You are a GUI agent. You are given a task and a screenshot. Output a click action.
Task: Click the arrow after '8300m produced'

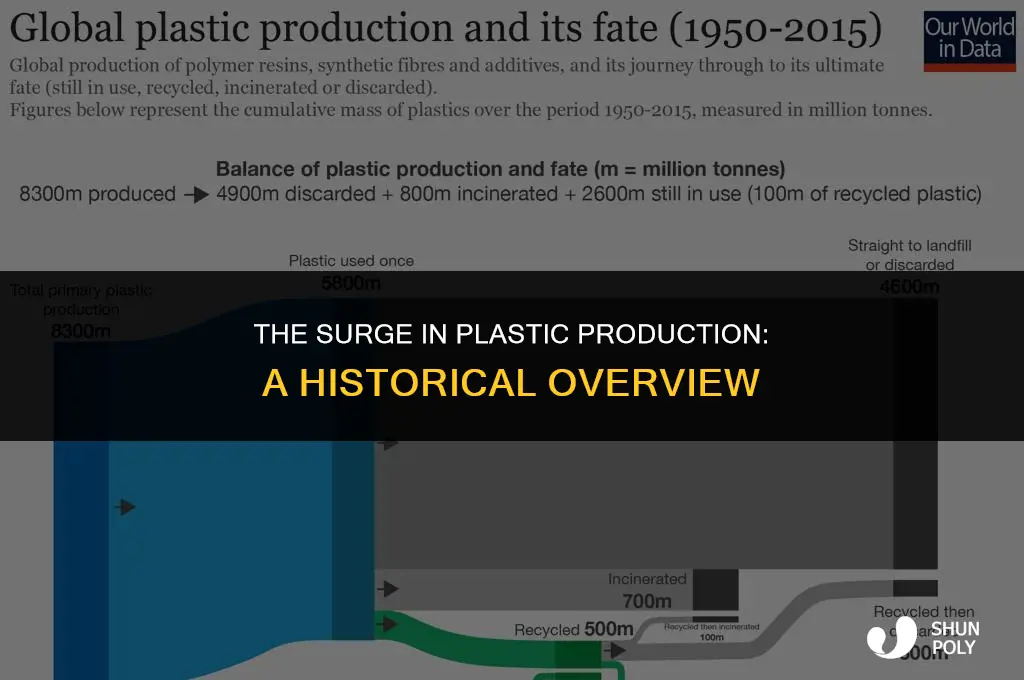(x=197, y=194)
